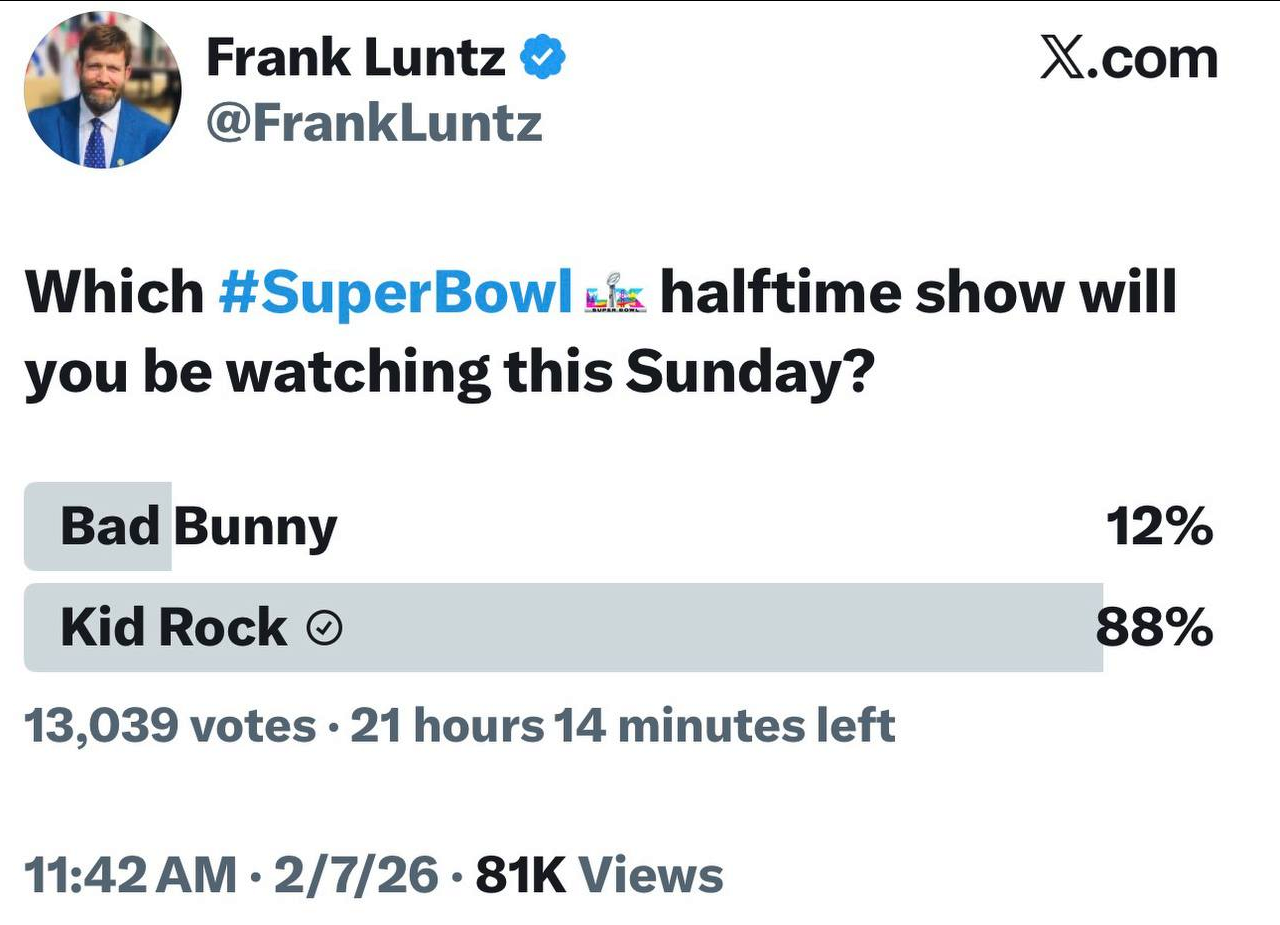This screenshot has height=925, width=1280.
Task: Click the 88% result for Kid Rock
Action: coord(1154,628)
